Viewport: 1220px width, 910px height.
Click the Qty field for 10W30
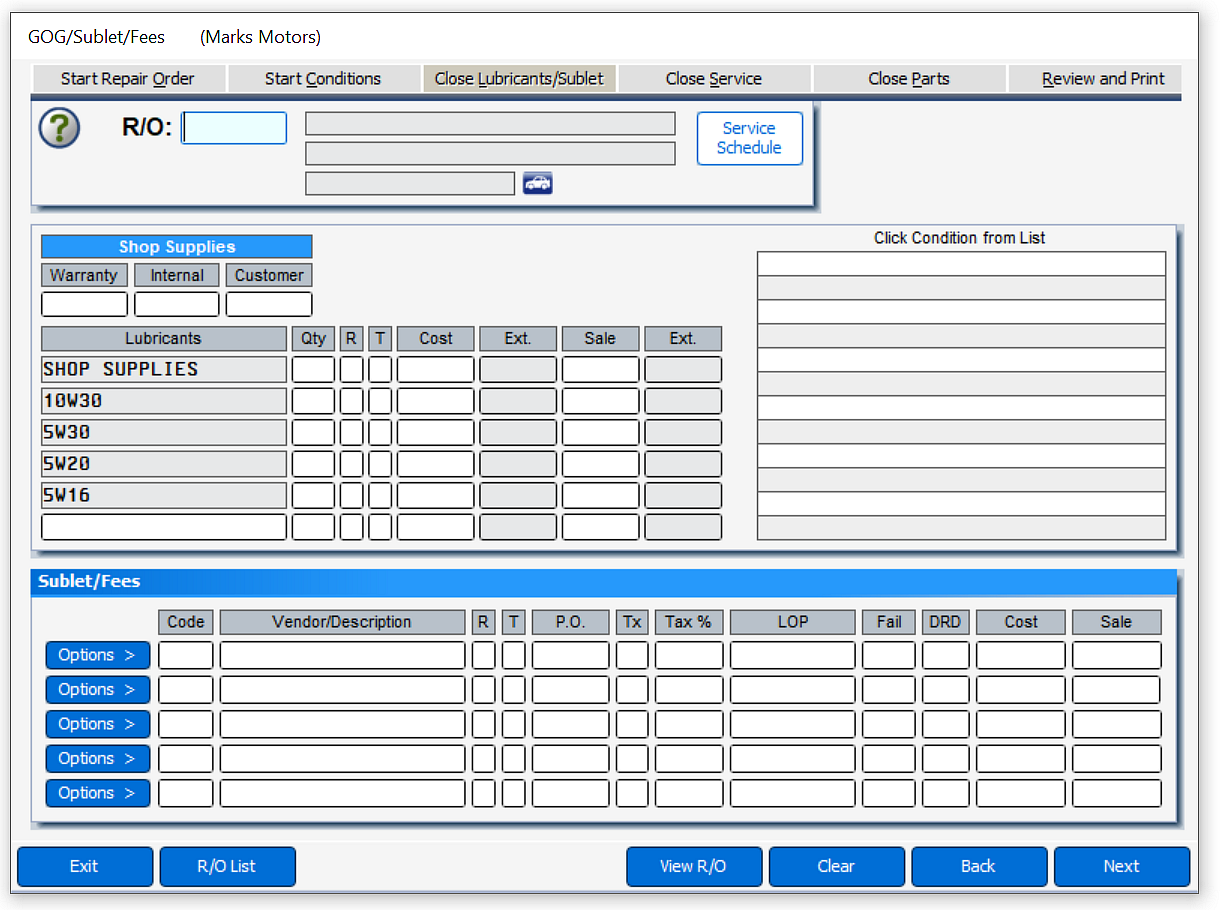313,400
